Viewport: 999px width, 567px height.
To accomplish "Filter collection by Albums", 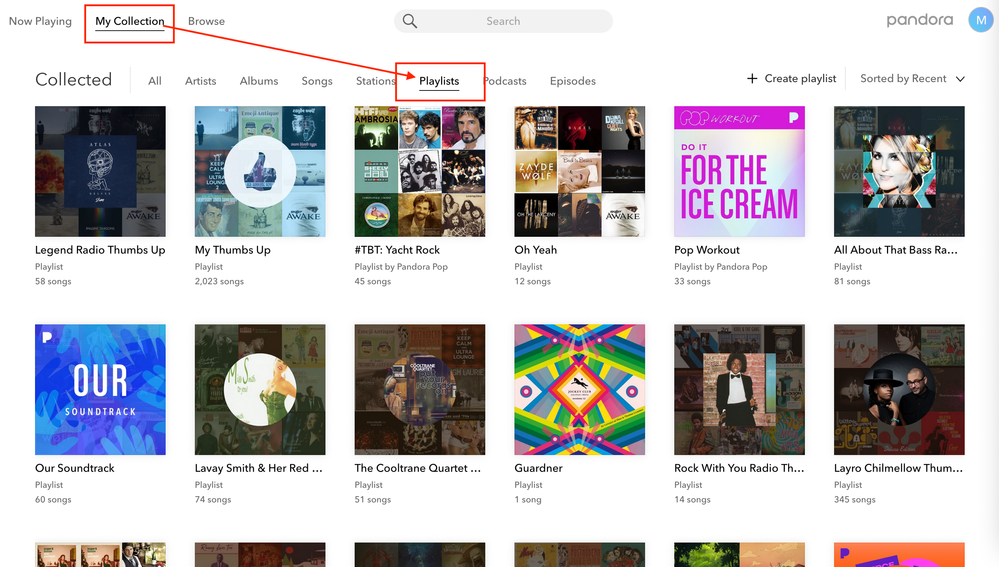I will [259, 81].
